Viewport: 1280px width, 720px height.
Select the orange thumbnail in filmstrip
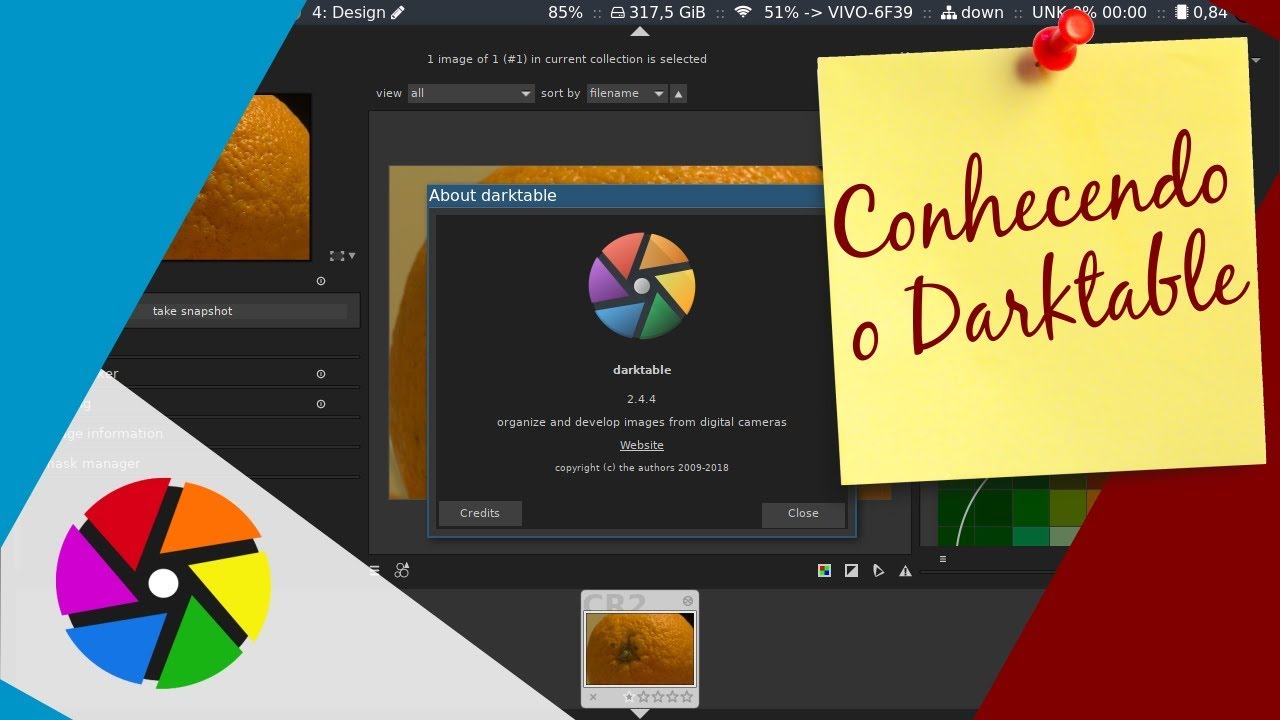(x=640, y=649)
